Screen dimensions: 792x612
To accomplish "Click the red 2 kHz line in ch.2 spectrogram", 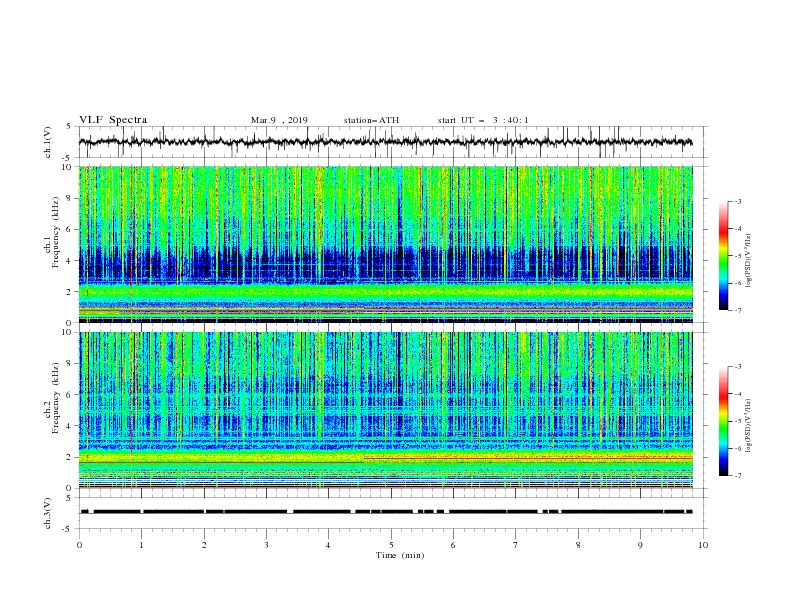I will 528,457.
